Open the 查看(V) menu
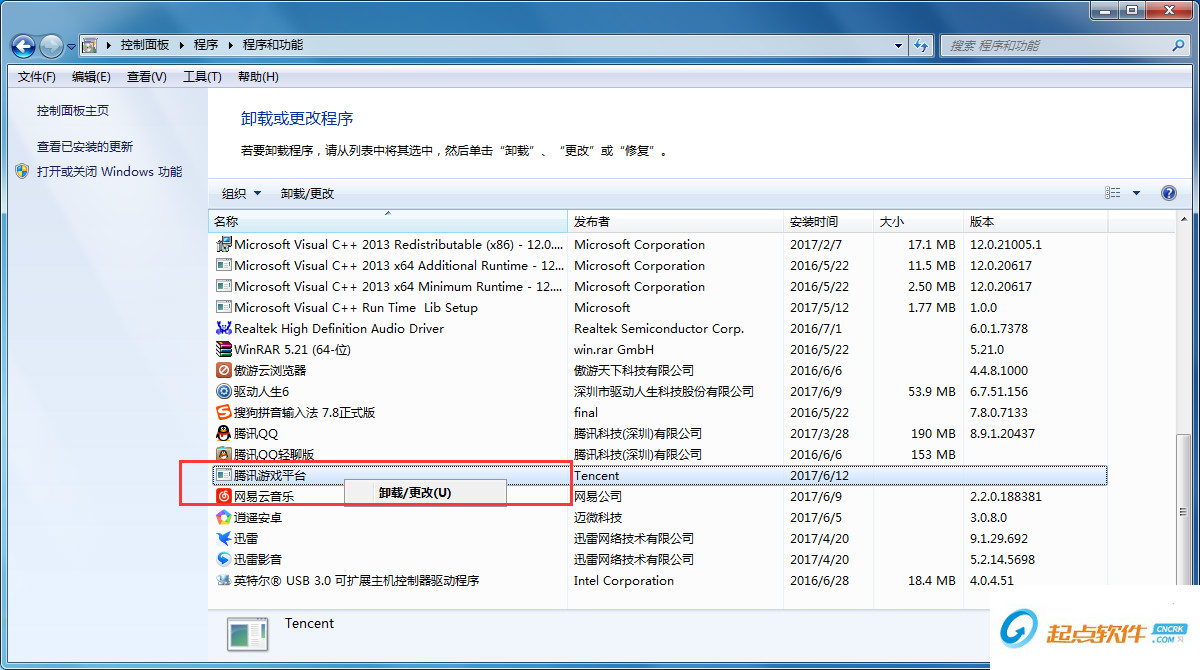The image size is (1200, 670). click(147, 77)
